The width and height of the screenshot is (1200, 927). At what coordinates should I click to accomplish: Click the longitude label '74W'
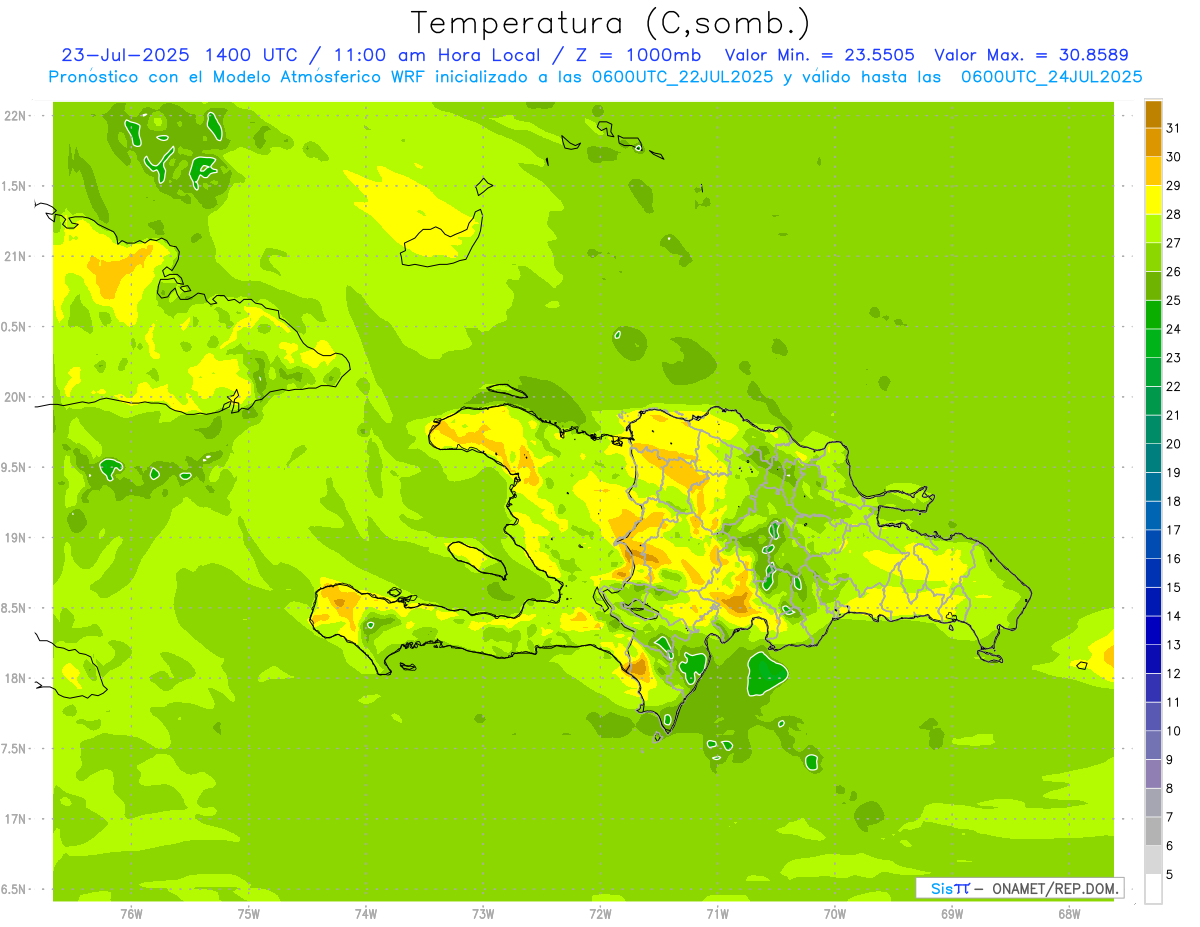pyautogui.click(x=366, y=914)
